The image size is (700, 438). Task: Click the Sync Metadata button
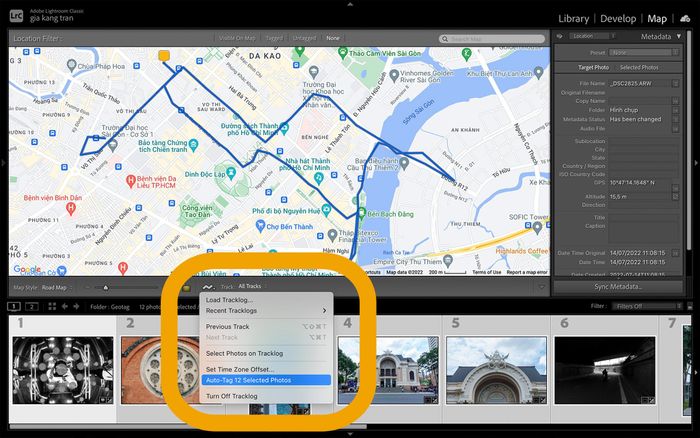coord(618,287)
